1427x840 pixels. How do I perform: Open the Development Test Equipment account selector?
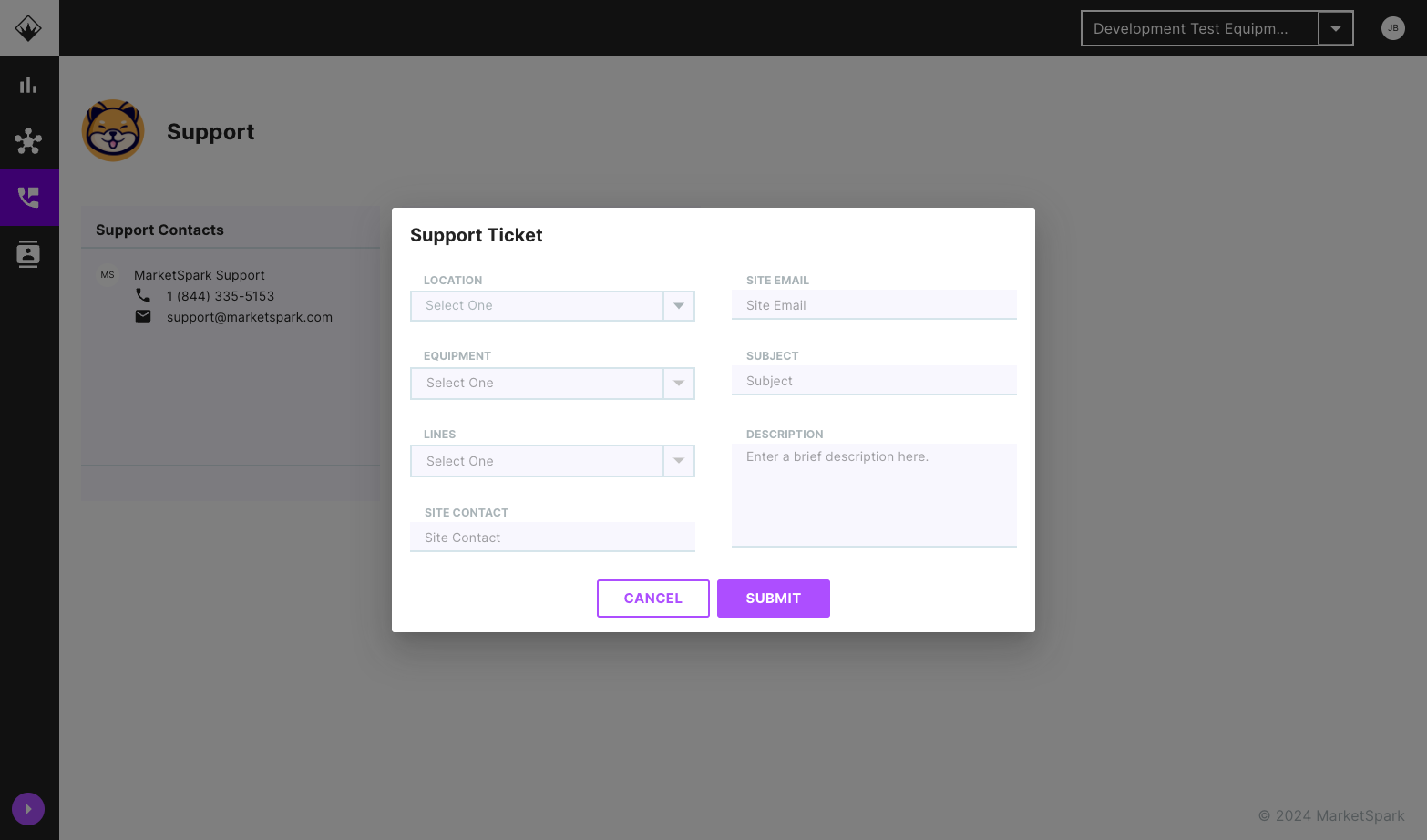1217,28
